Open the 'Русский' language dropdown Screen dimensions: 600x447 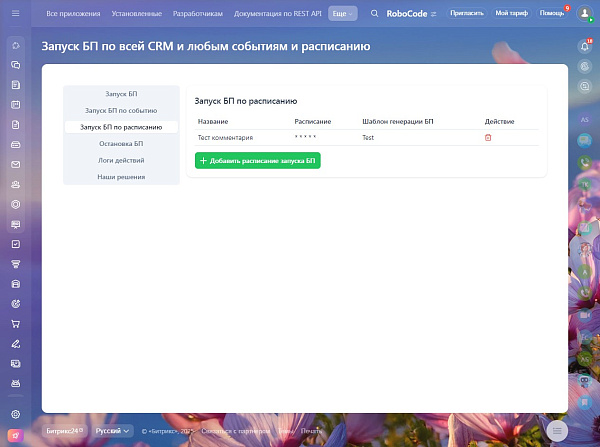[x=112, y=431]
